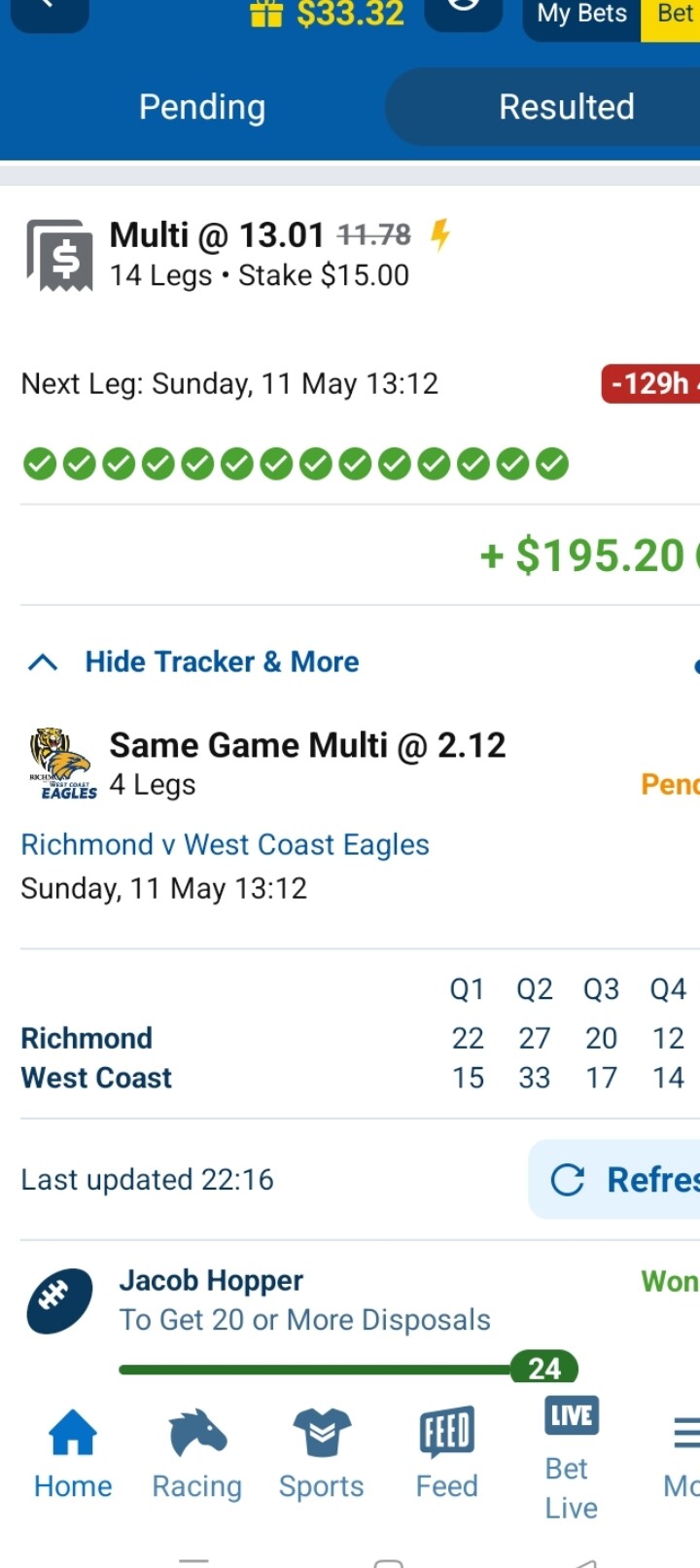Tap the Richmond Eagles team logo
The image size is (700, 1568).
coord(63,764)
